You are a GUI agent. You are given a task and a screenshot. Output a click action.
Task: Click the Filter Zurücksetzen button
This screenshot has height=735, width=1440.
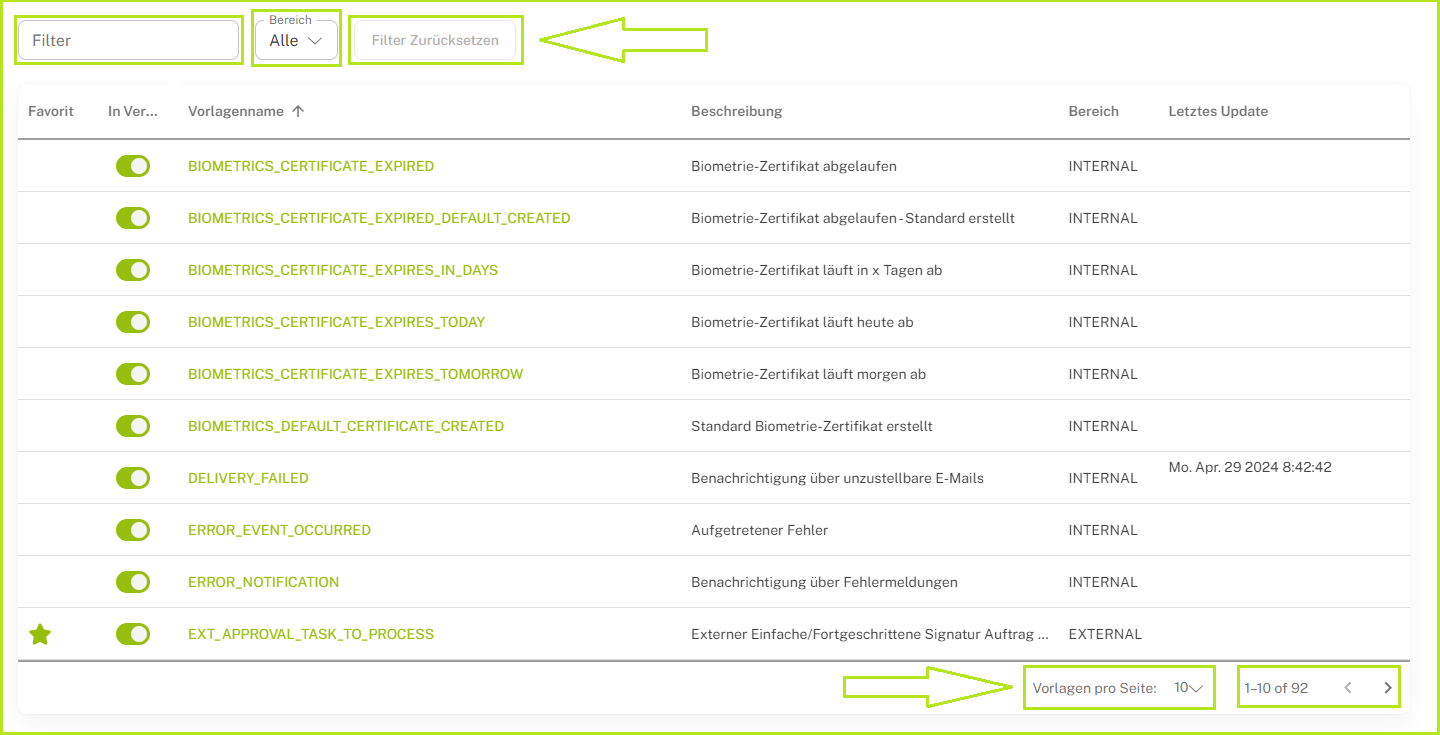[435, 41]
